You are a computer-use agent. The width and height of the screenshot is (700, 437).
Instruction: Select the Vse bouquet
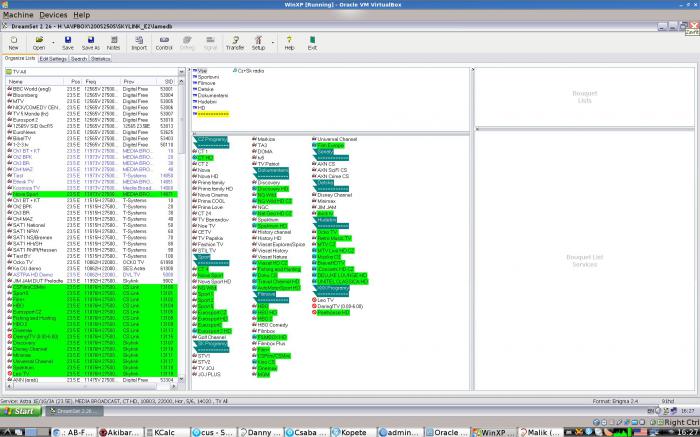click(x=200, y=71)
